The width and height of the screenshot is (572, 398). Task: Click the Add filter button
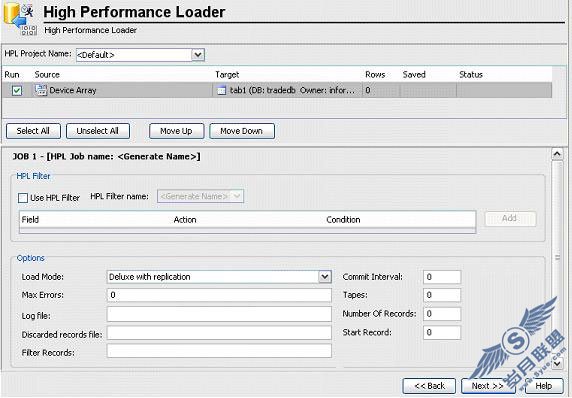tap(510, 219)
